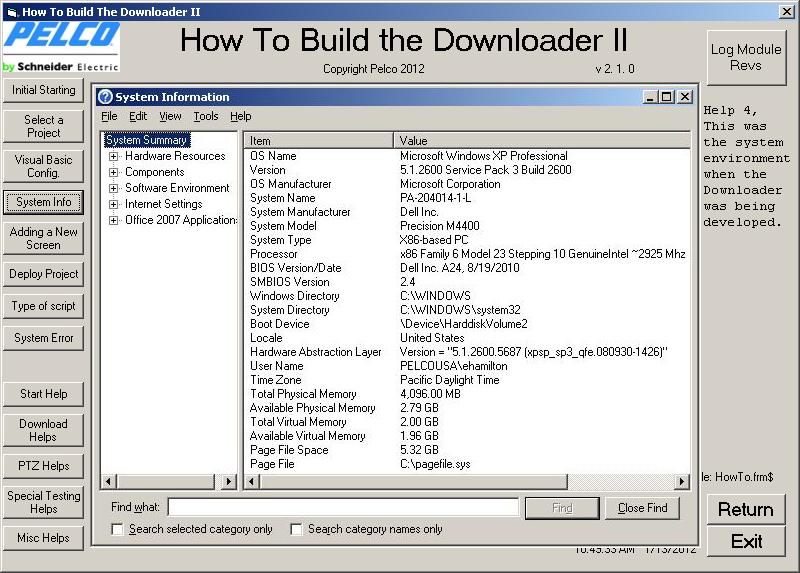The width and height of the screenshot is (800, 573).
Task: Minimize the System Information window
Action: click(650, 96)
